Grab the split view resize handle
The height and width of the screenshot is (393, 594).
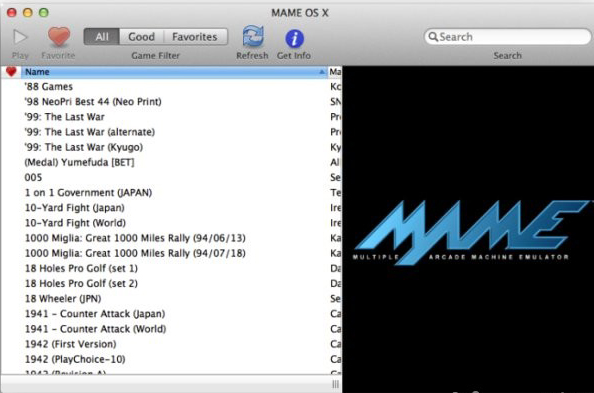pyautogui.click(x=335, y=384)
